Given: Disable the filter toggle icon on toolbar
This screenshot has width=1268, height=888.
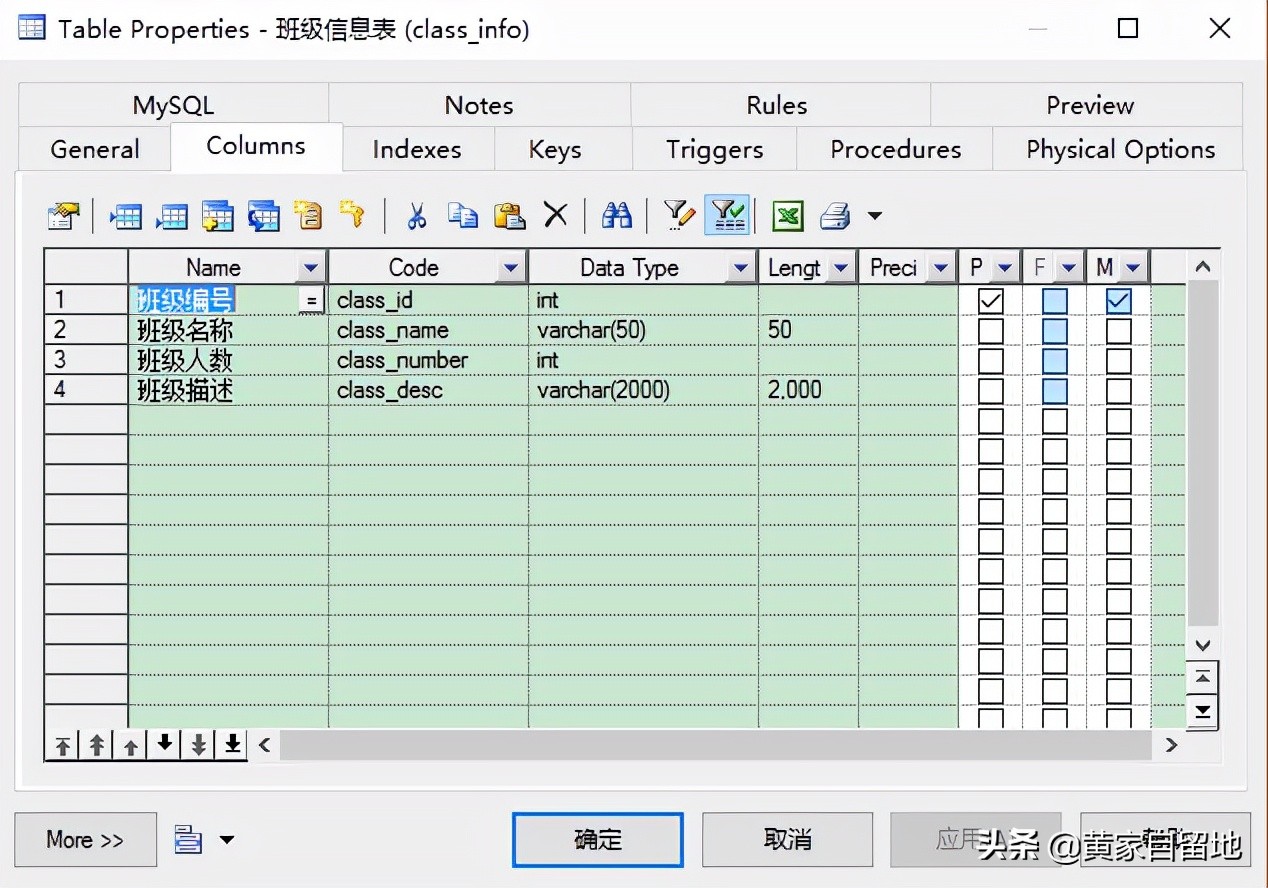Looking at the screenshot, I should [727, 215].
